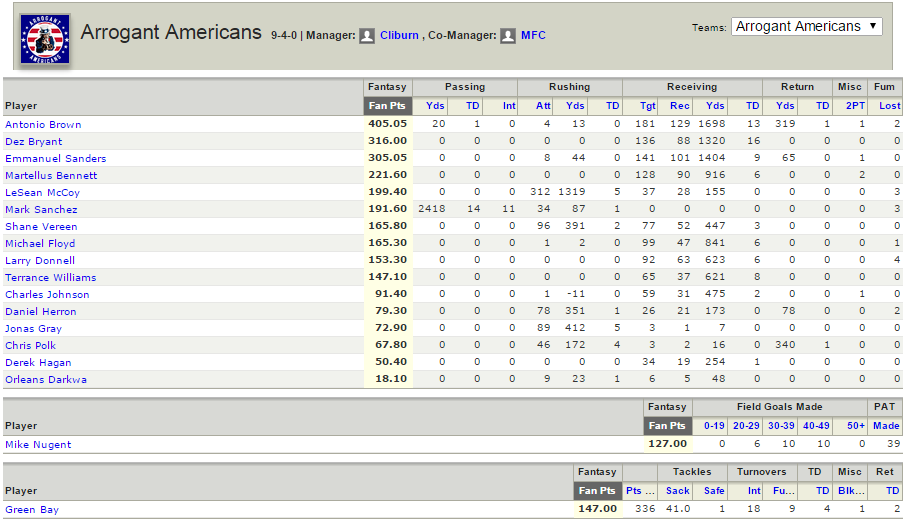Sort by Passing Yds column
The image size is (908, 524).
(x=435, y=106)
